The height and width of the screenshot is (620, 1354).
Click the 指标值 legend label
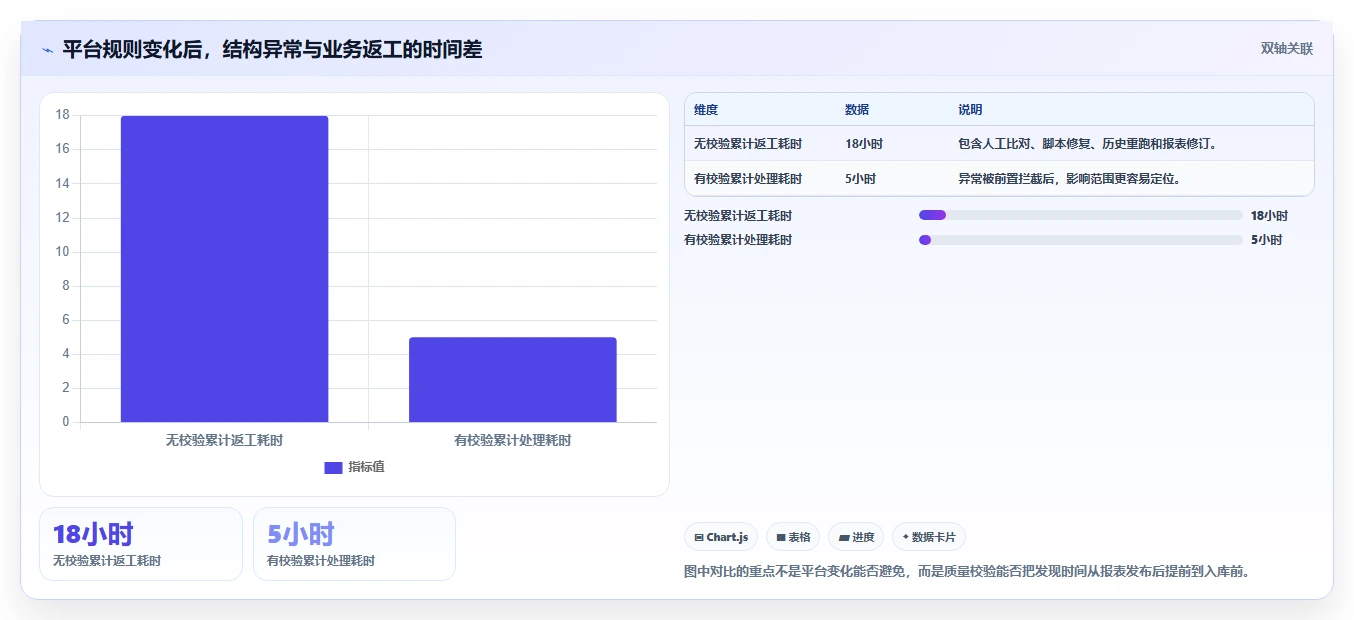366,467
